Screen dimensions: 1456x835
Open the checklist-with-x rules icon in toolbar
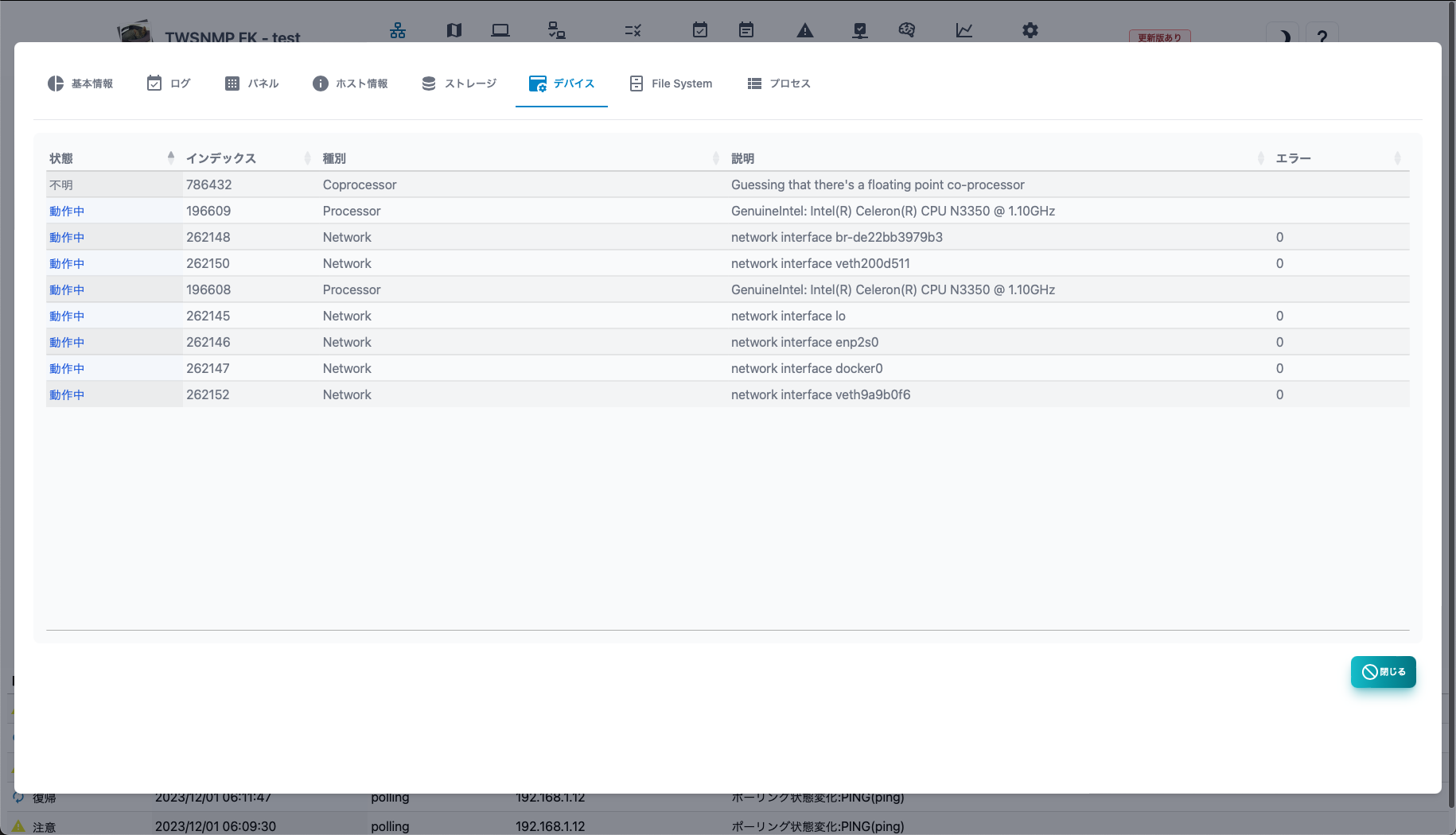(633, 30)
